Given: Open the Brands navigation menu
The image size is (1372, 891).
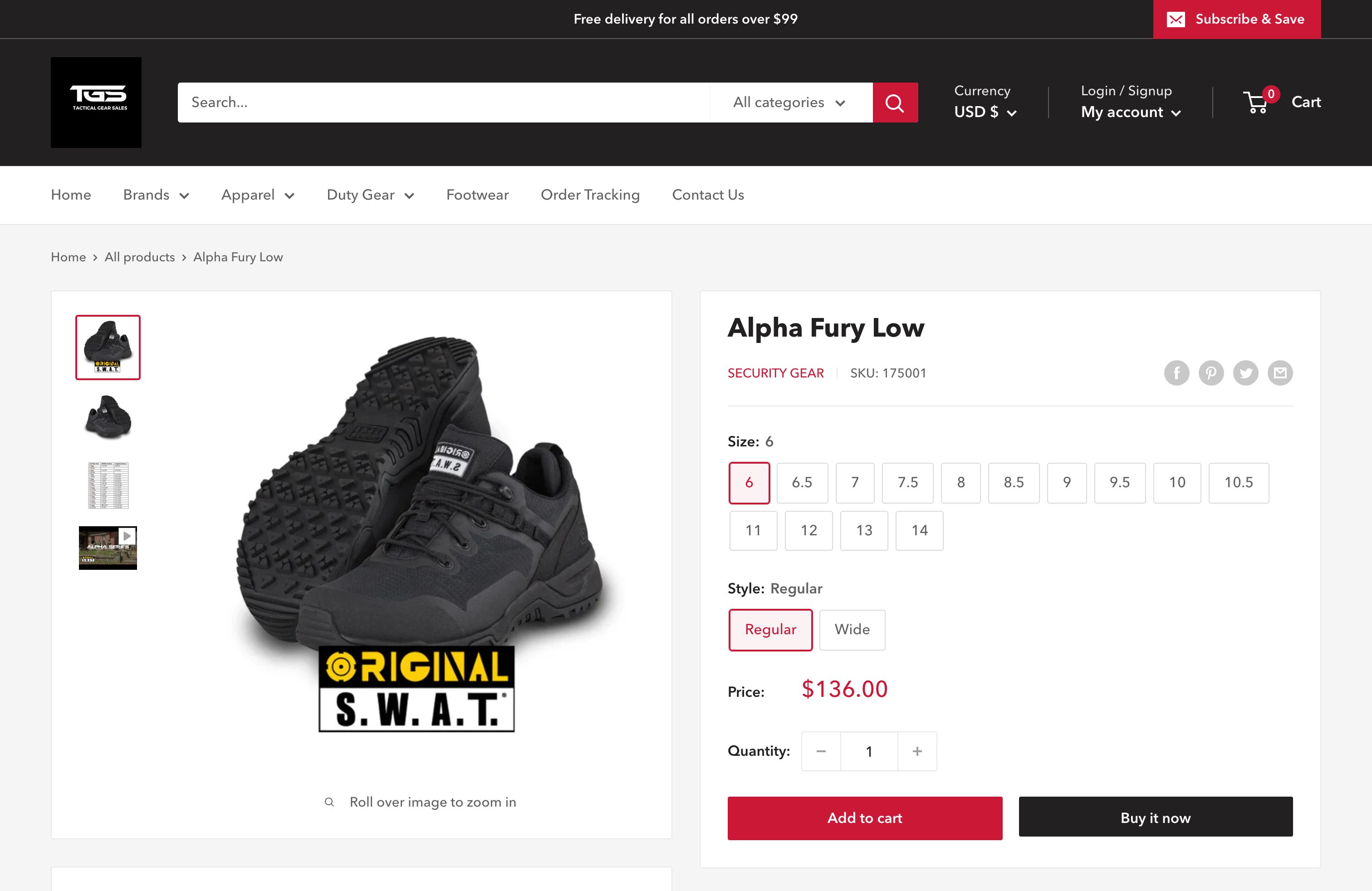Looking at the screenshot, I should coord(156,195).
